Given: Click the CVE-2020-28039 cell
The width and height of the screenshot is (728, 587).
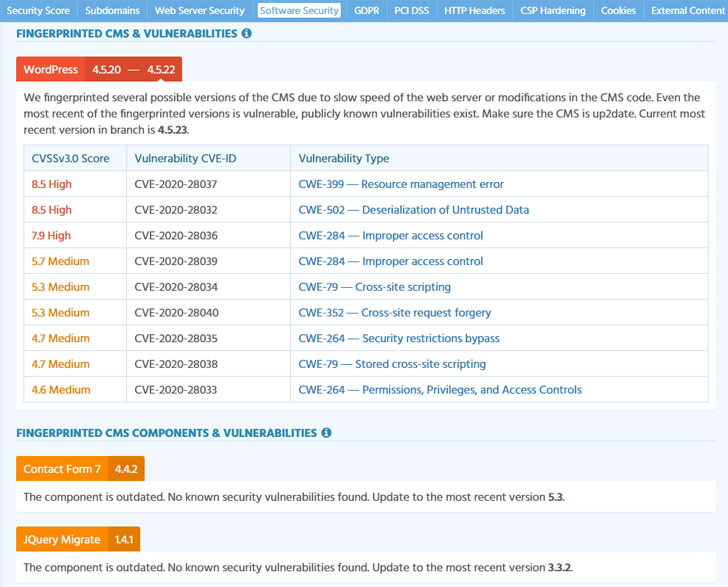Looking at the screenshot, I should coord(208,261).
